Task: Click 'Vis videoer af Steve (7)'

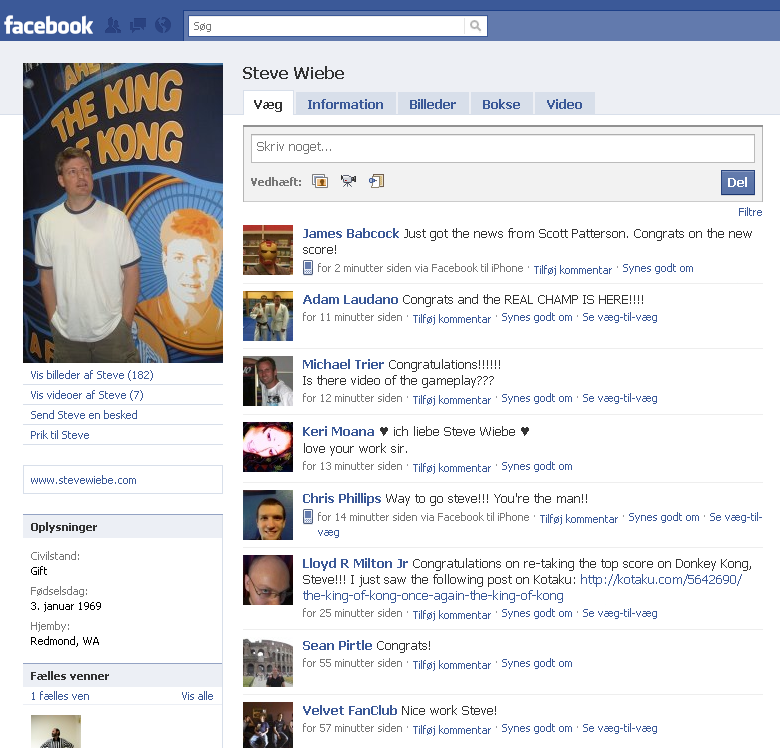Action: pyautogui.click(x=87, y=395)
